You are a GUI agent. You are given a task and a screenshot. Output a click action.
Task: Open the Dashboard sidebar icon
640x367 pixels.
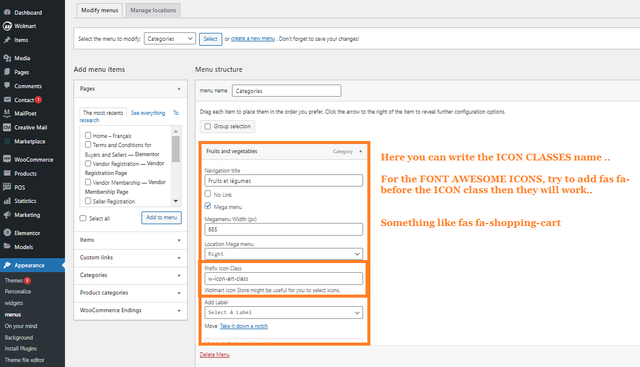click(x=7, y=12)
